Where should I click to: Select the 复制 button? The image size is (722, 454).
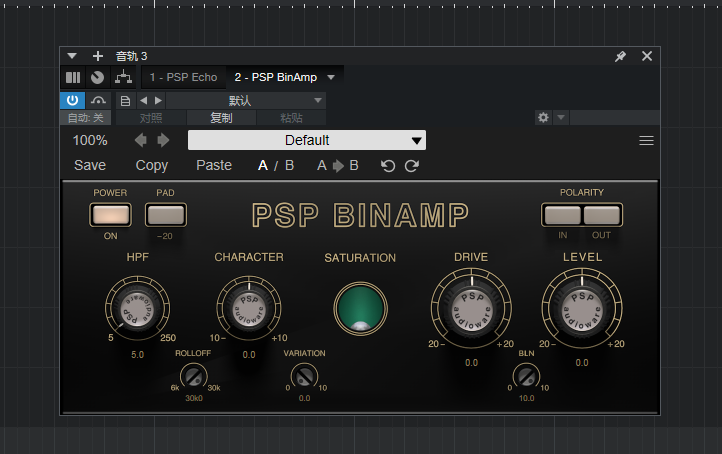tap(221, 118)
